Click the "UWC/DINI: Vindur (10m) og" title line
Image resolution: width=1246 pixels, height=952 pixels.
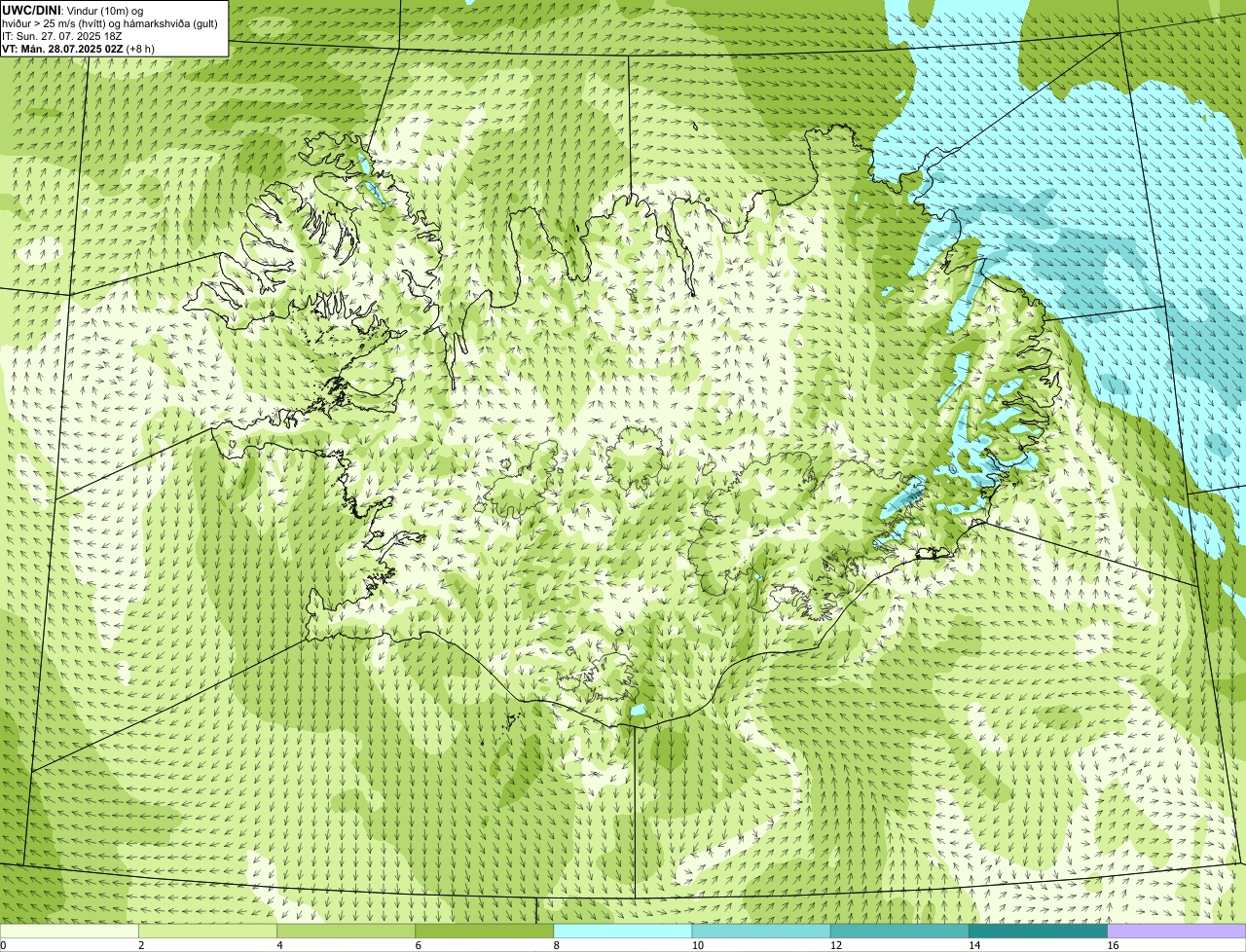[x=73, y=11]
